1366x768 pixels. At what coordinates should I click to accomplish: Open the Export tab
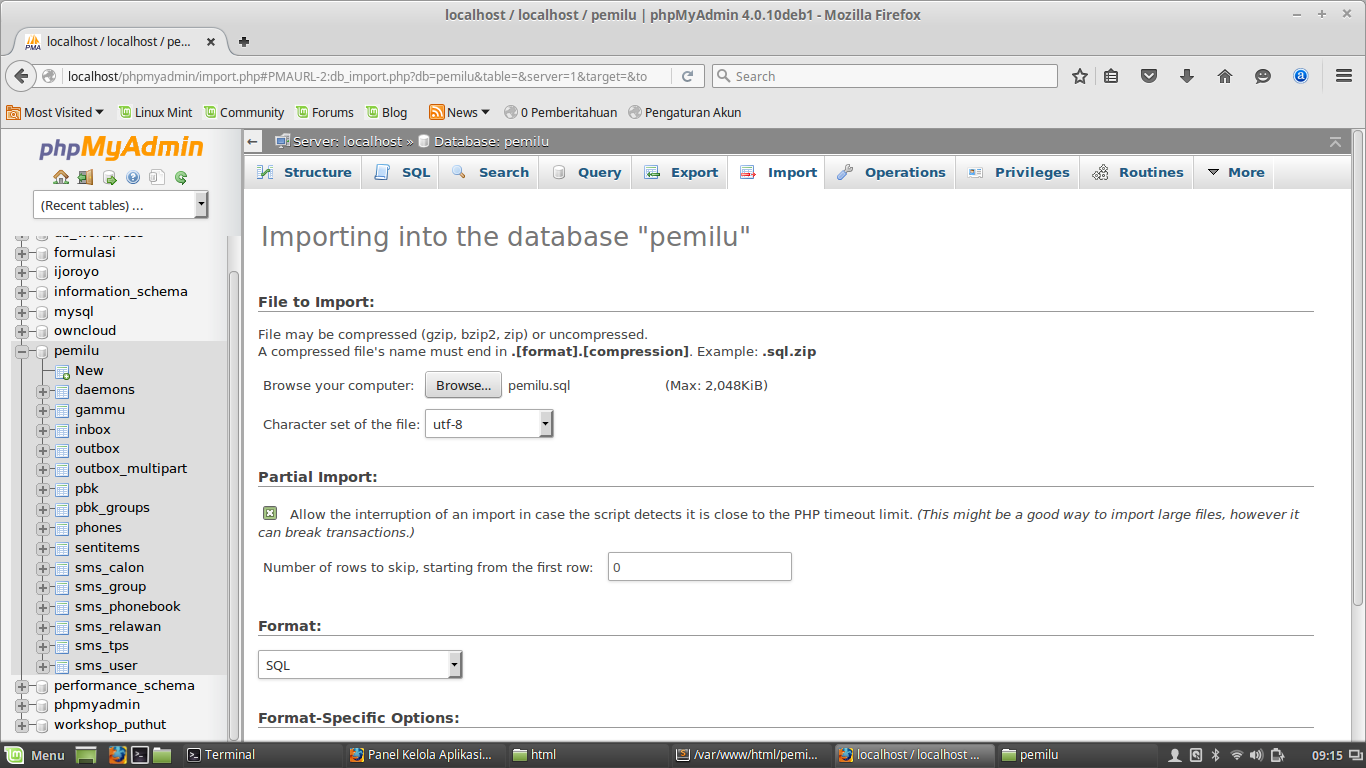click(681, 172)
